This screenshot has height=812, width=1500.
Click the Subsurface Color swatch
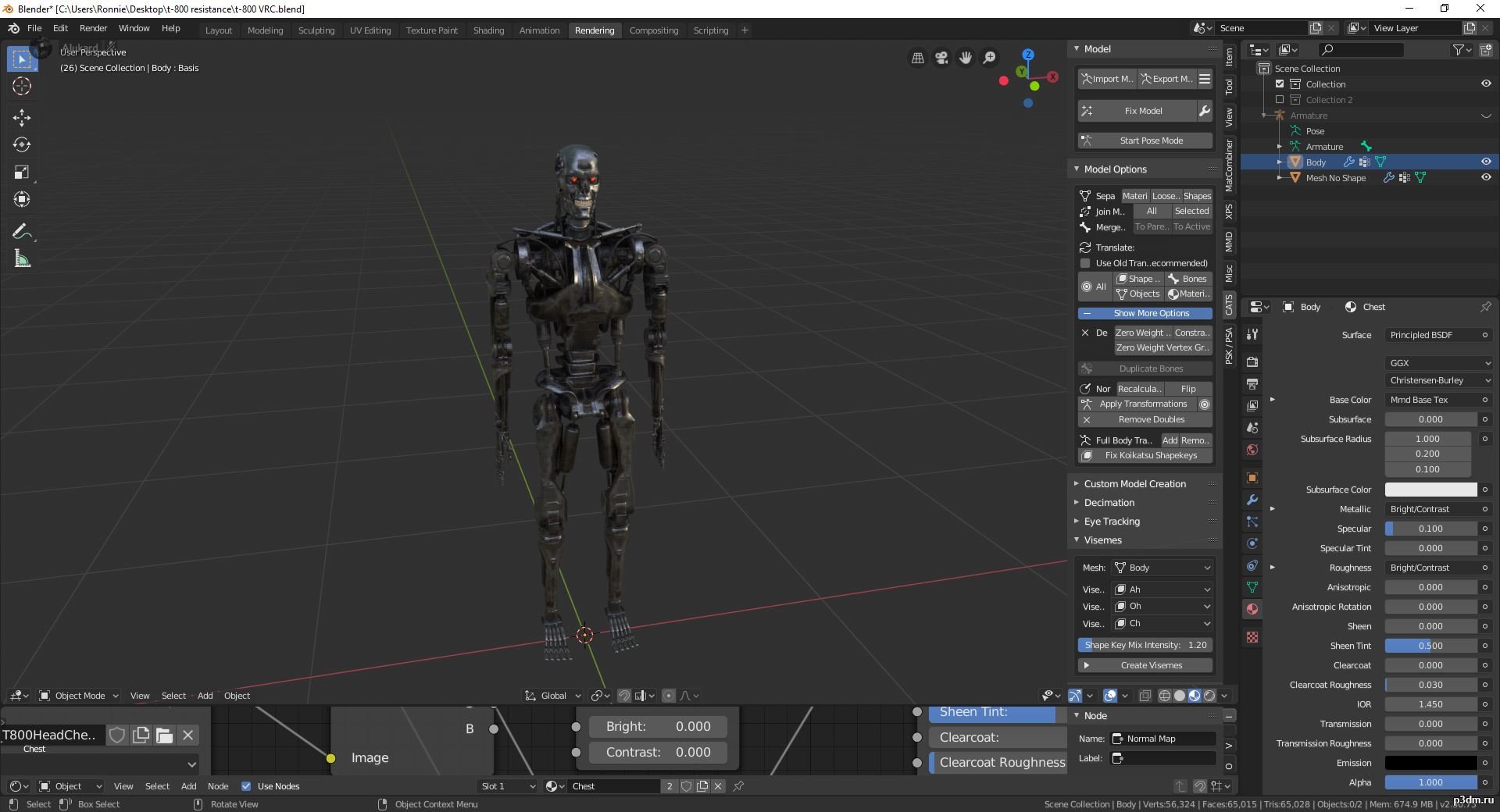(x=1430, y=490)
